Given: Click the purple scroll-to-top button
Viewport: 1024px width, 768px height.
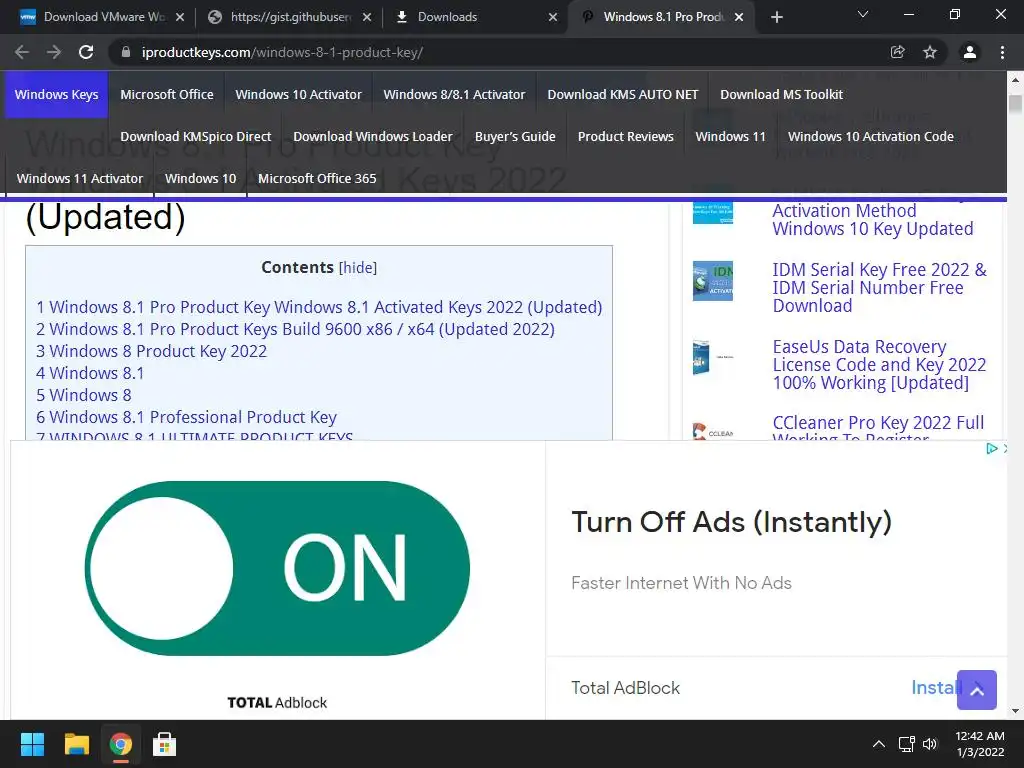Looking at the screenshot, I should coord(976,690).
